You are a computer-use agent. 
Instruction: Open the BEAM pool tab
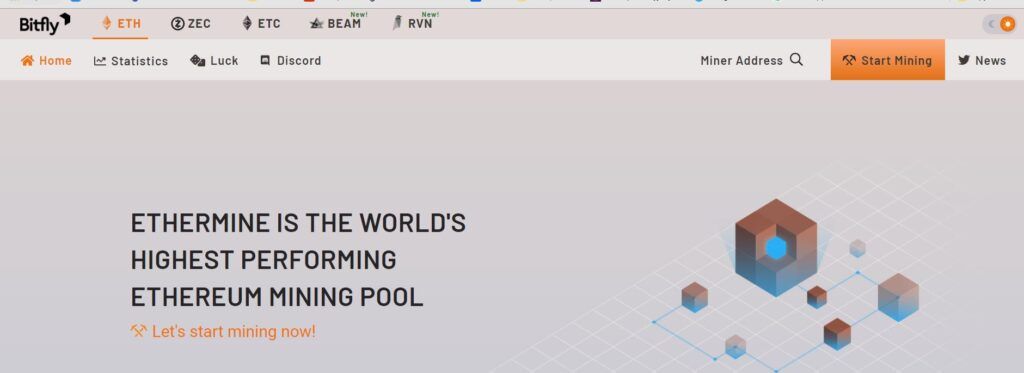[x=336, y=24]
